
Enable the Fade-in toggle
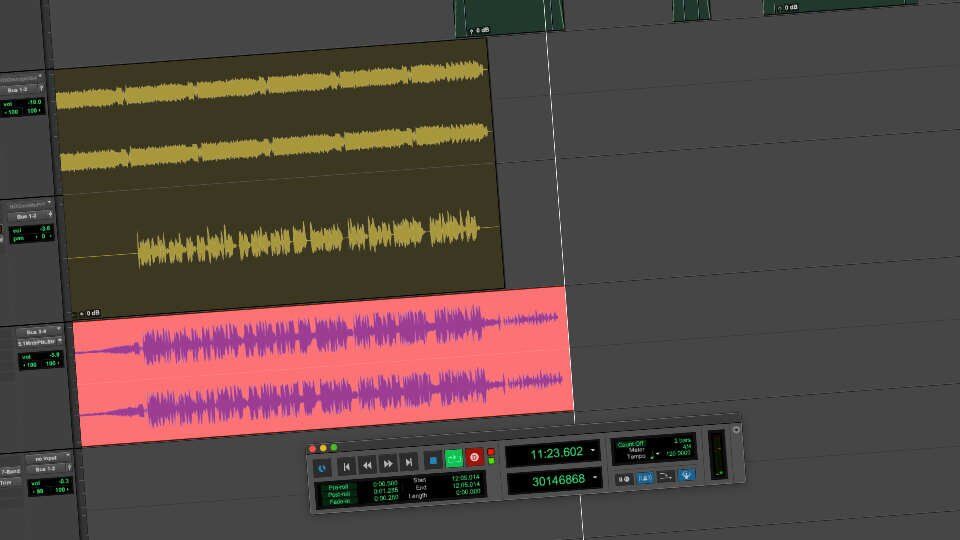(x=340, y=501)
